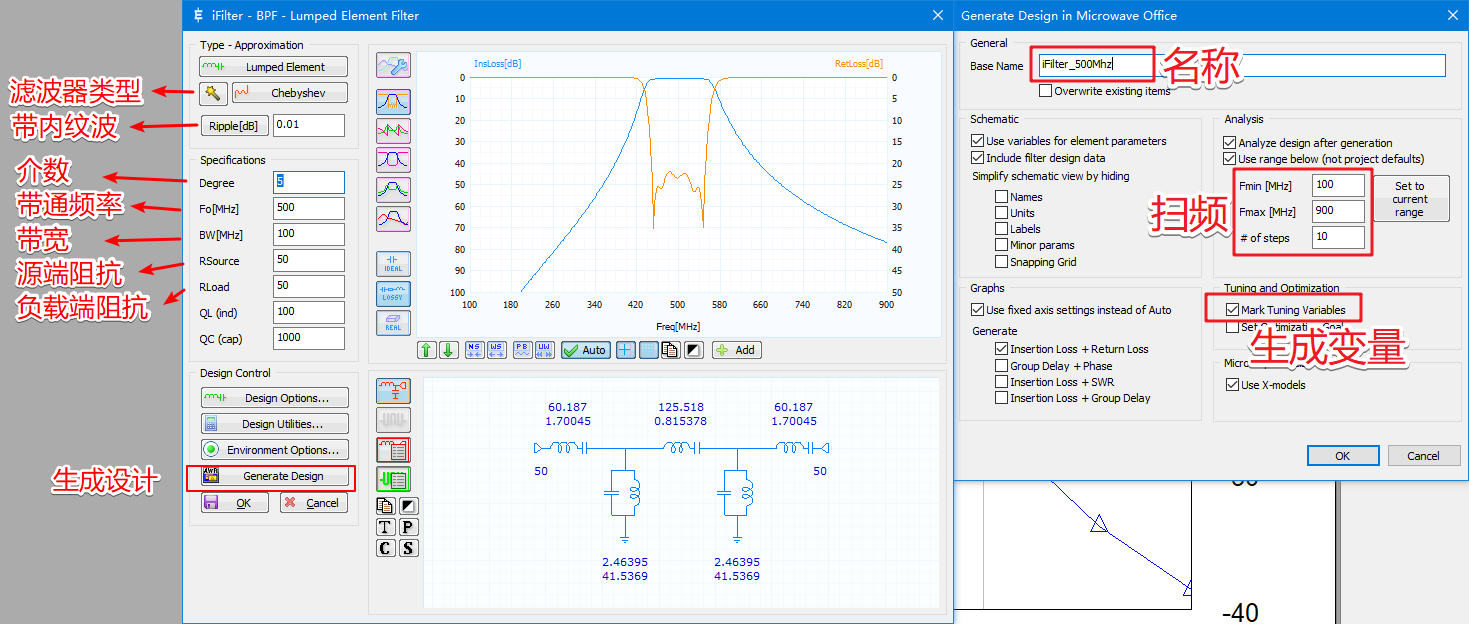Switch to IDEAL element model
The width and height of the screenshot is (1469, 624).
[393, 264]
